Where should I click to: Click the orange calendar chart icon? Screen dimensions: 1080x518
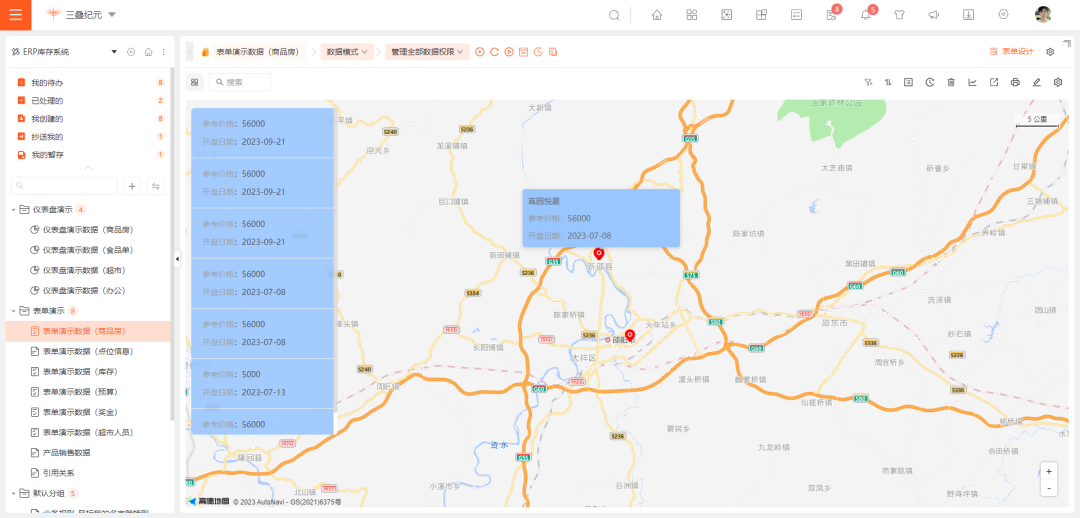[x=523, y=52]
